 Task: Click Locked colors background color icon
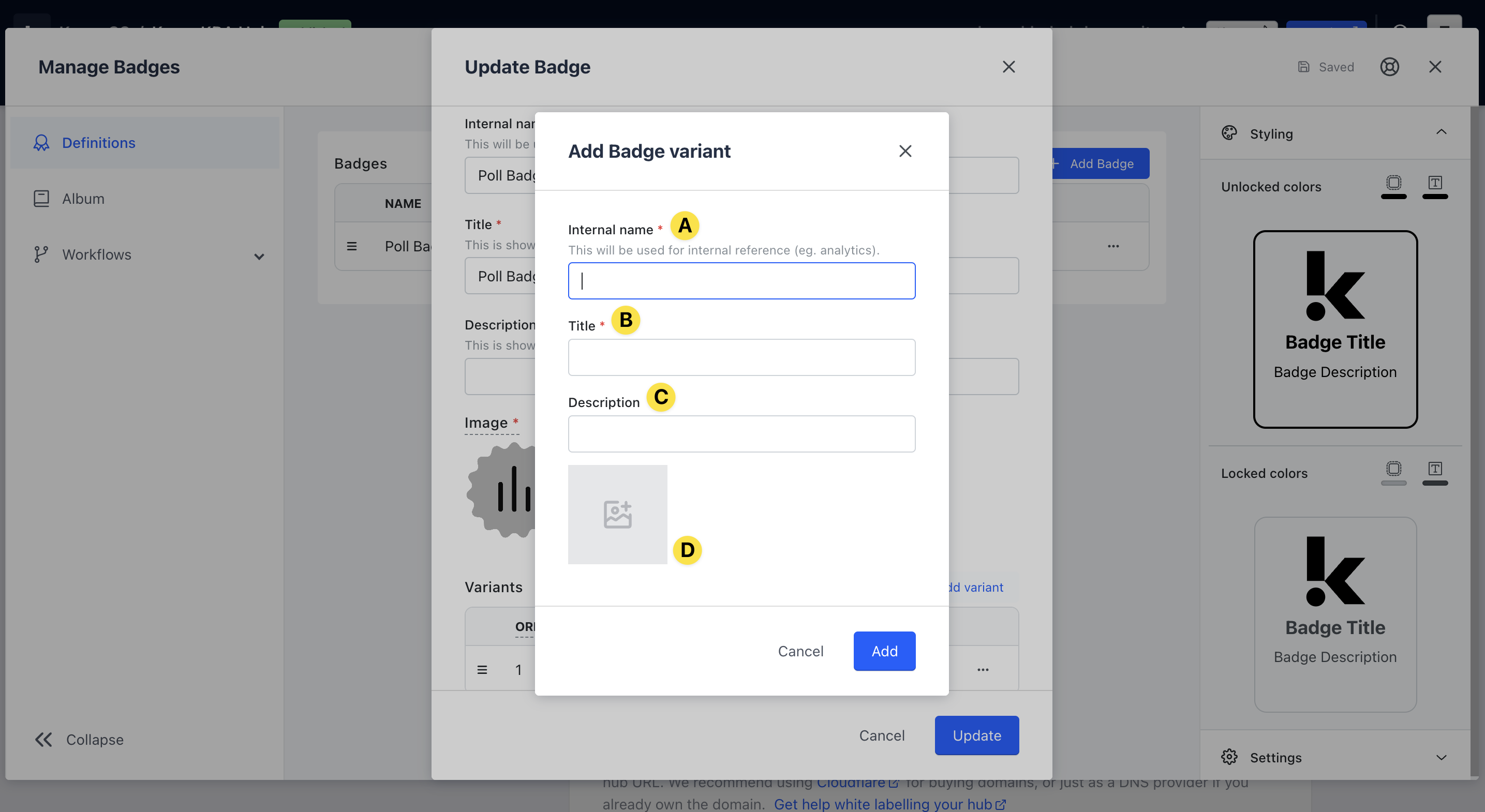tap(1393, 469)
